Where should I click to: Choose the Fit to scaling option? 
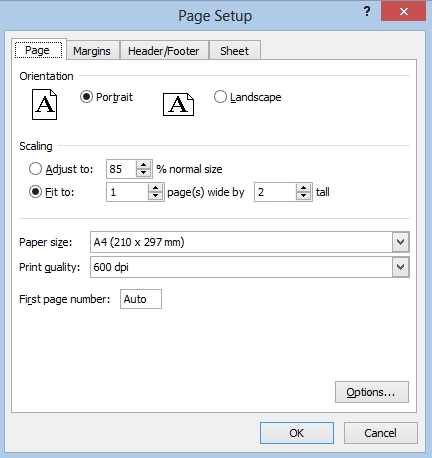click(35, 192)
